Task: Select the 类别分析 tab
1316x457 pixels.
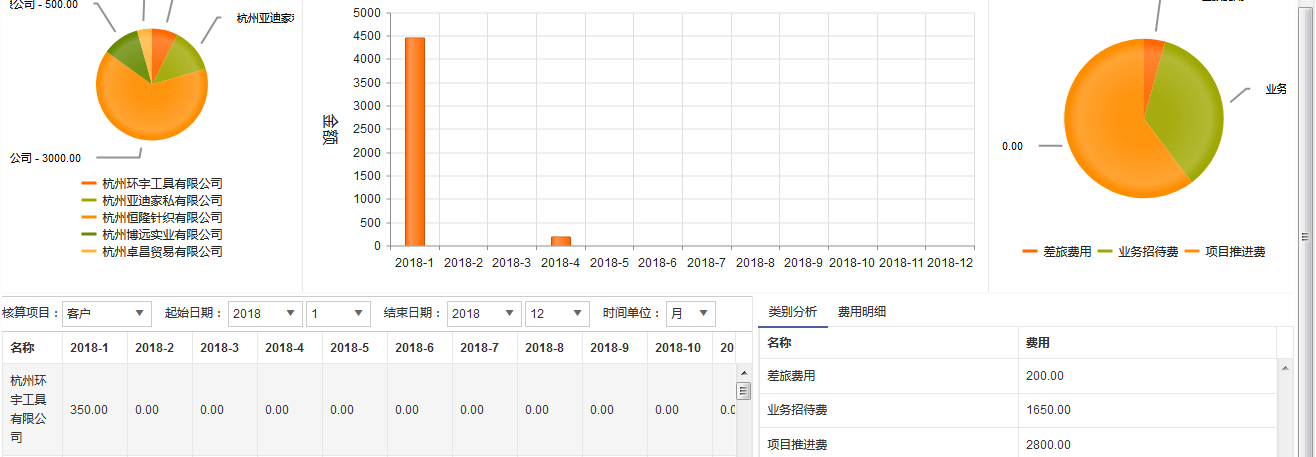Action: (x=792, y=312)
